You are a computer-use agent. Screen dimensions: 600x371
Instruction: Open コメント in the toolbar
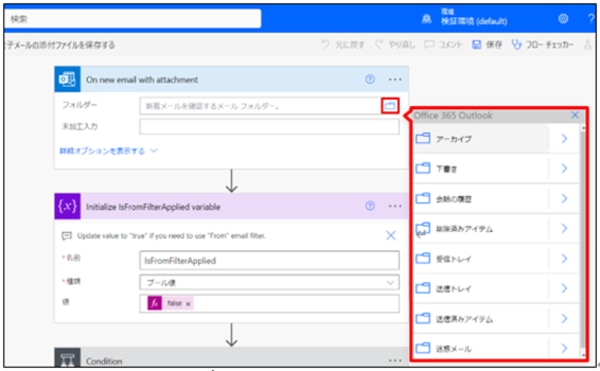tap(443, 45)
